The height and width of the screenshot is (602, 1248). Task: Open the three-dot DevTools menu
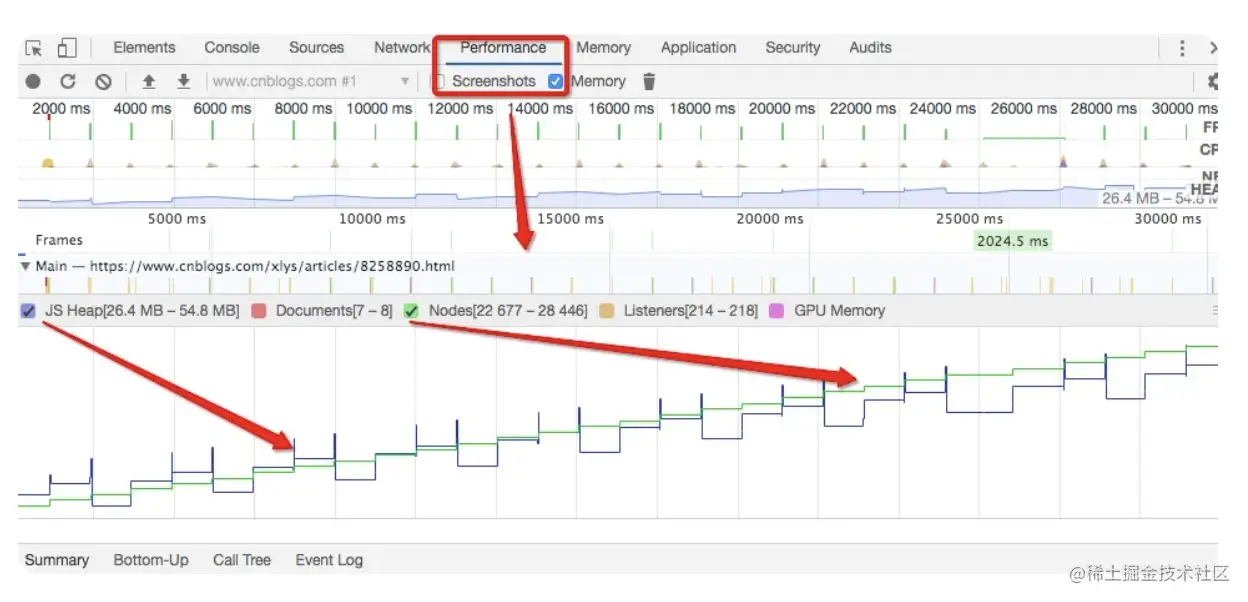(1182, 48)
